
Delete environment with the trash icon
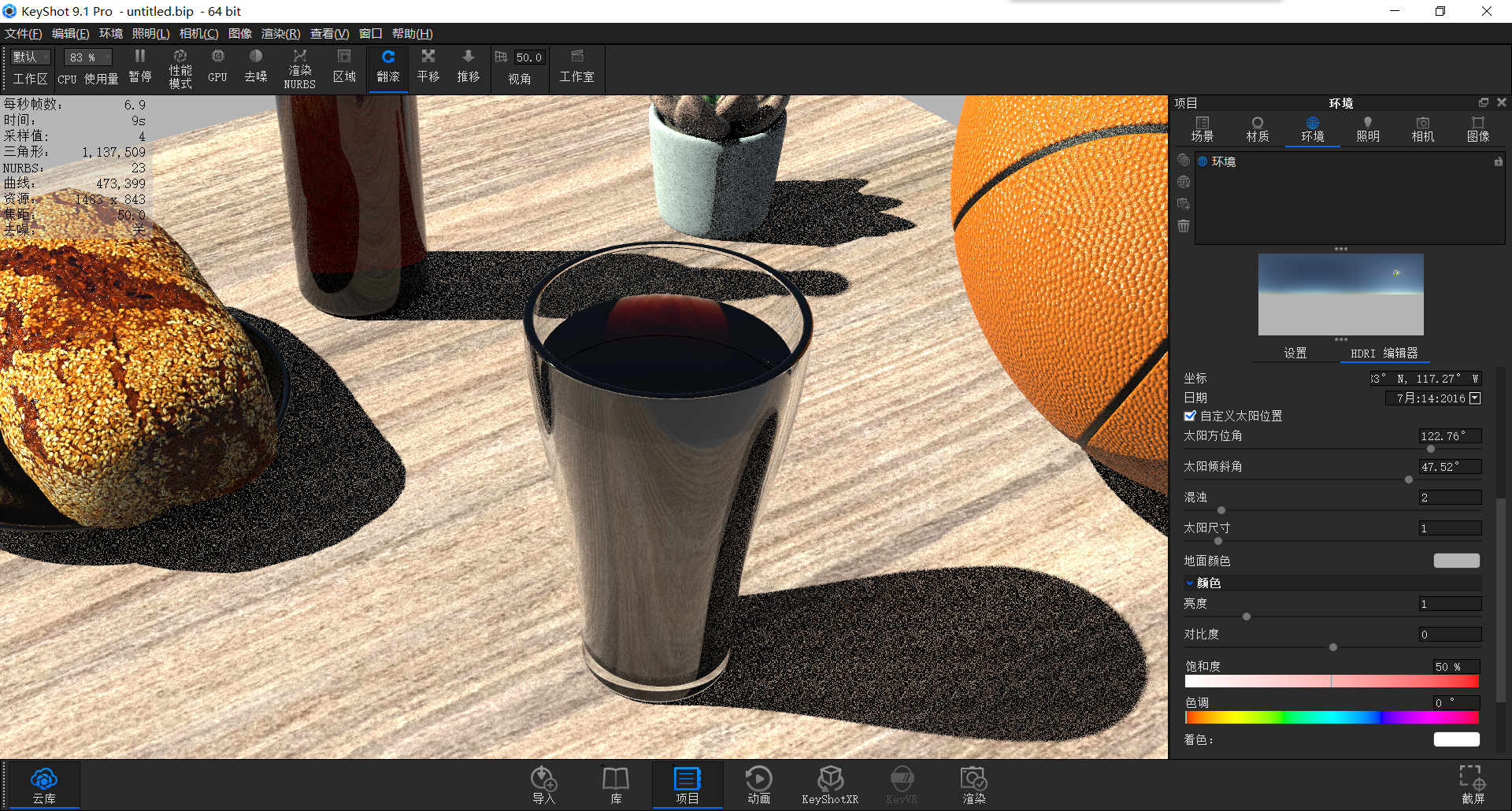pos(1183,226)
